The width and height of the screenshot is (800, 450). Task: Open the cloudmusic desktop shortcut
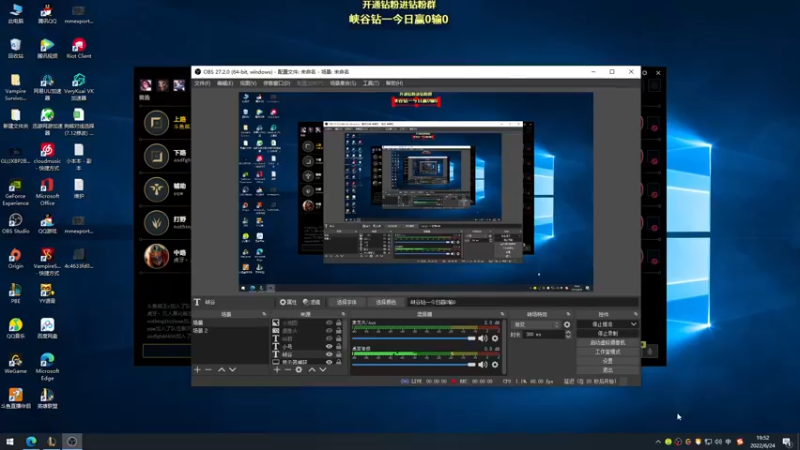pyautogui.click(x=47, y=157)
